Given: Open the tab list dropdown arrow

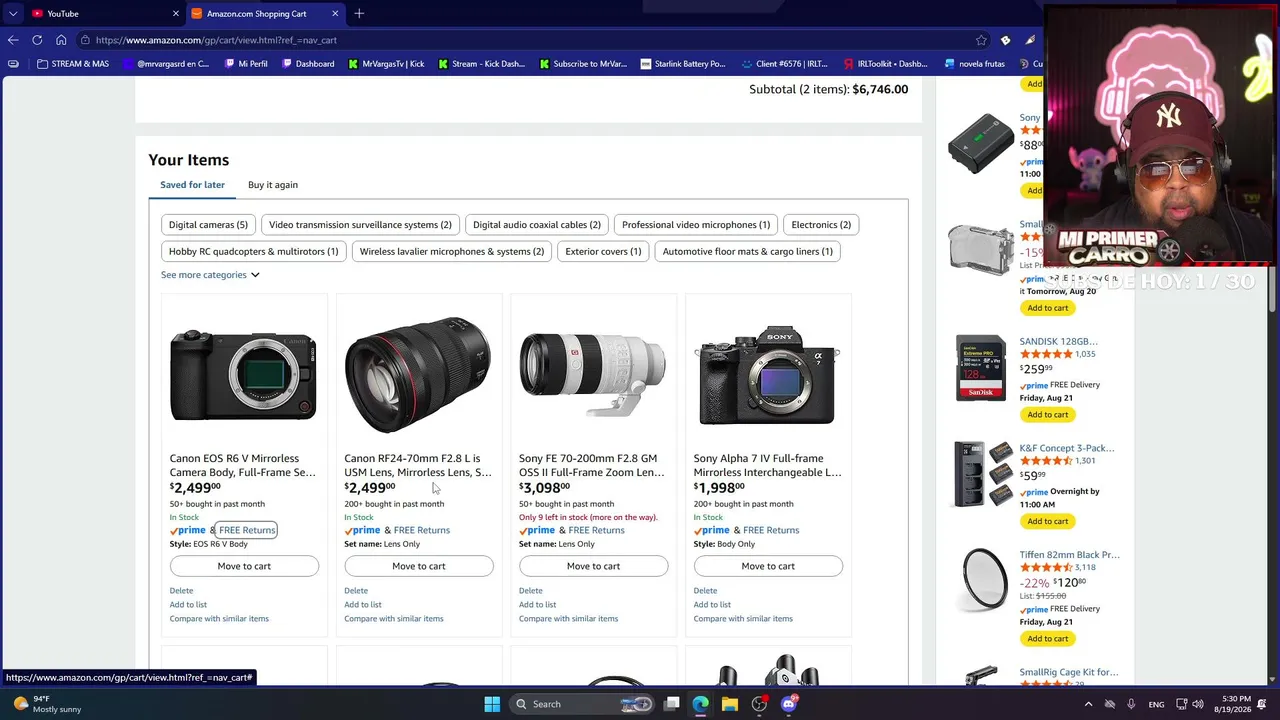Looking at the screenshot, I should [13, 14].
